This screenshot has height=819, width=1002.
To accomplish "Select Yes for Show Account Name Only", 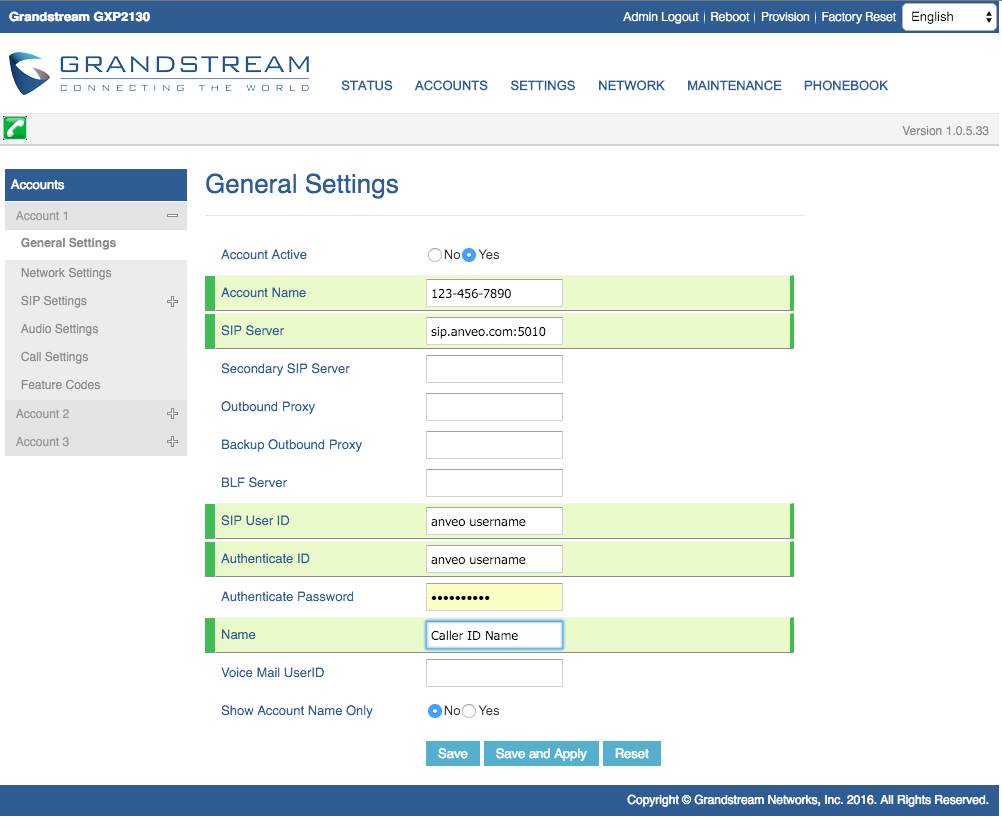I will [x=469, y=711].
